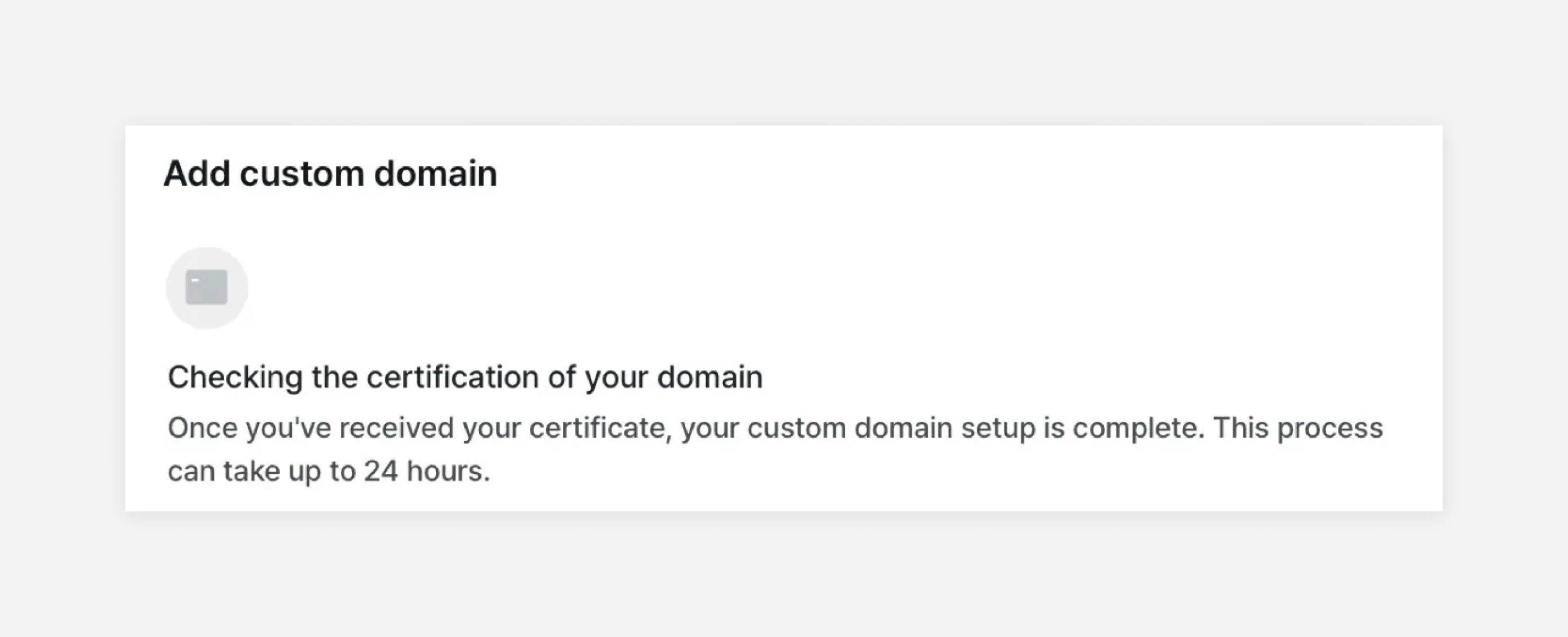The width and height of the screenshot is (1568, 637).
Task: Click the gray certificate icon in circle
Action: point(207,288)
